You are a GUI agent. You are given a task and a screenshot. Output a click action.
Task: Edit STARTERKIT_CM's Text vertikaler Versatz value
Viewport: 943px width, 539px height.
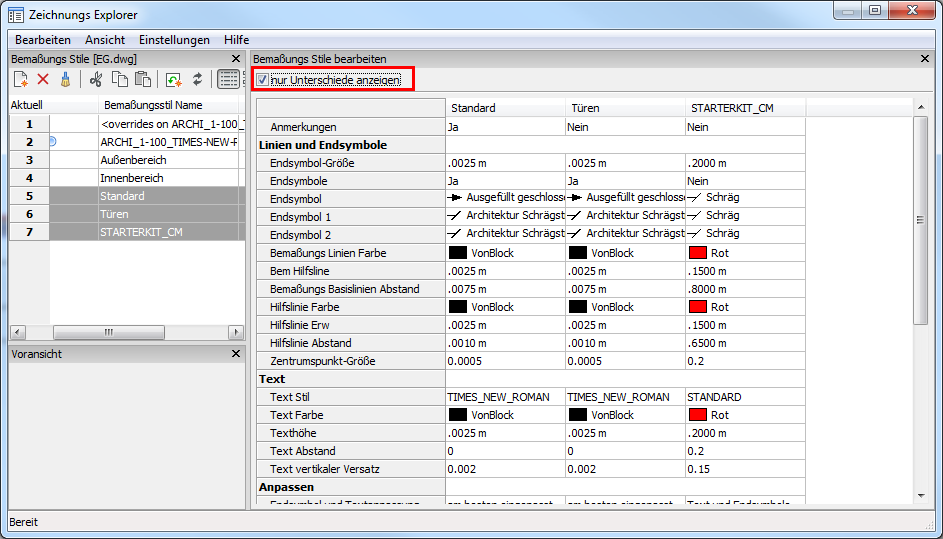[x=745, y=469]
